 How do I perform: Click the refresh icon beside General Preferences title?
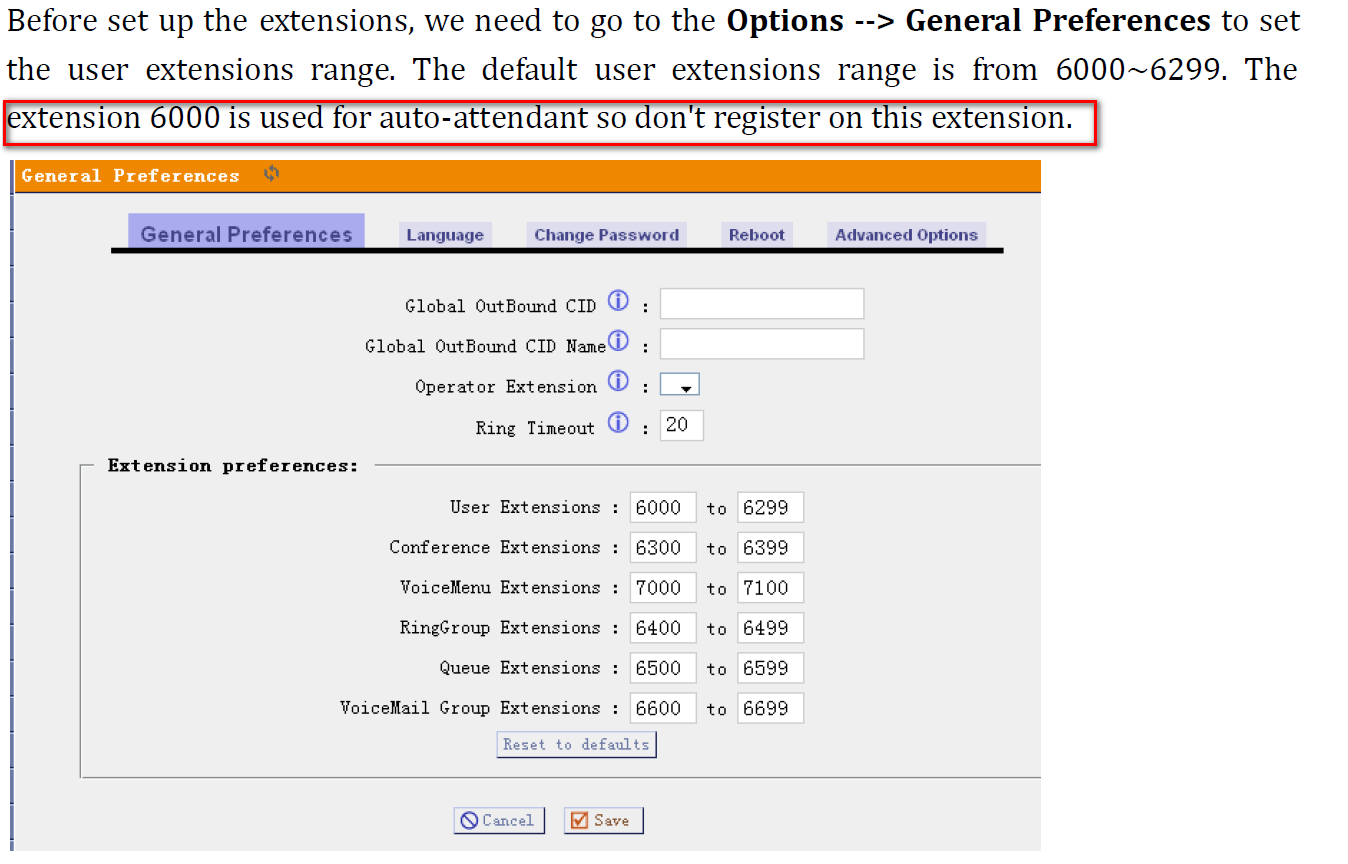coord(271,174)
